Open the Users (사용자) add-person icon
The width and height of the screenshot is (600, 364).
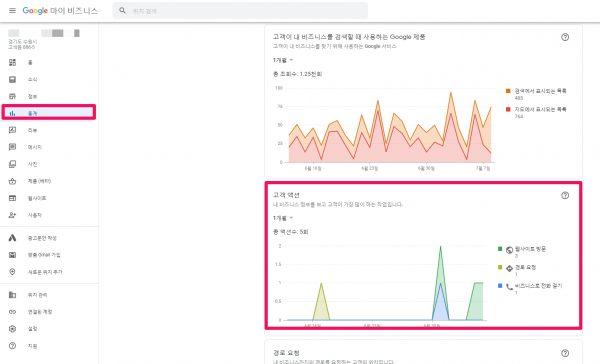click(x=12, y=215)
